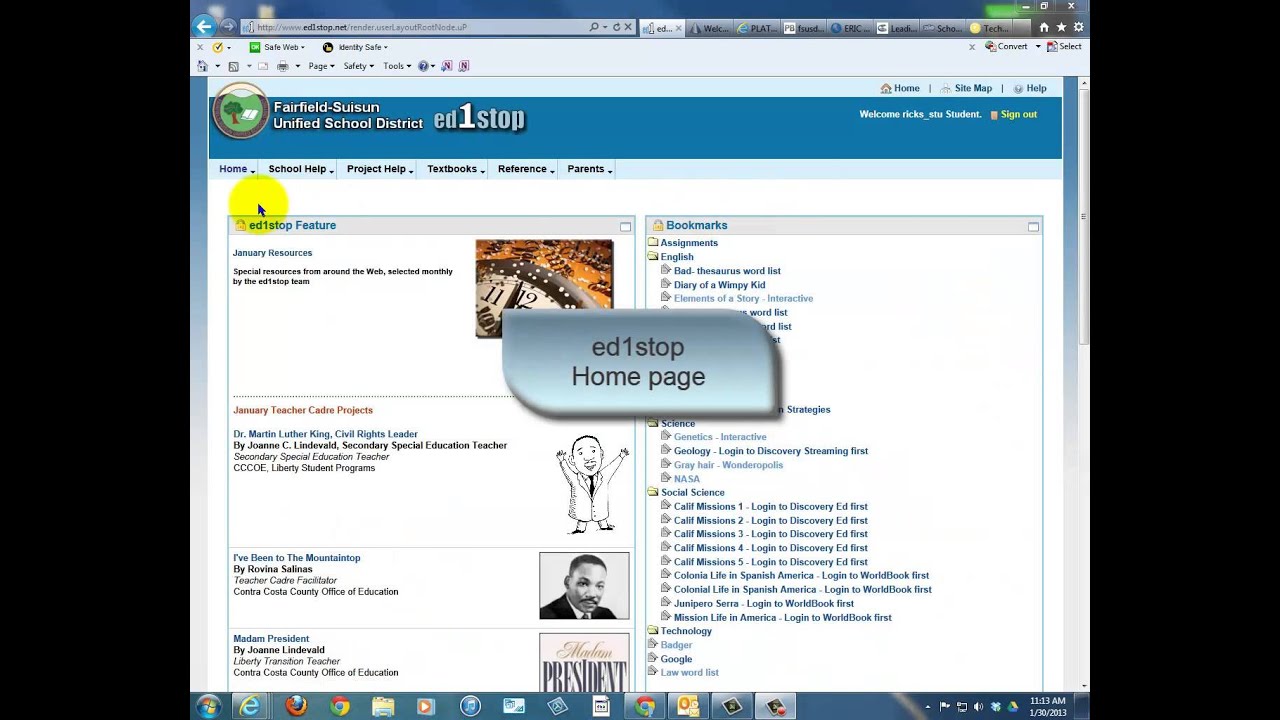The image size is (1280, 720).
Task: Click the browser forward arrow
Action: [228, 27]
